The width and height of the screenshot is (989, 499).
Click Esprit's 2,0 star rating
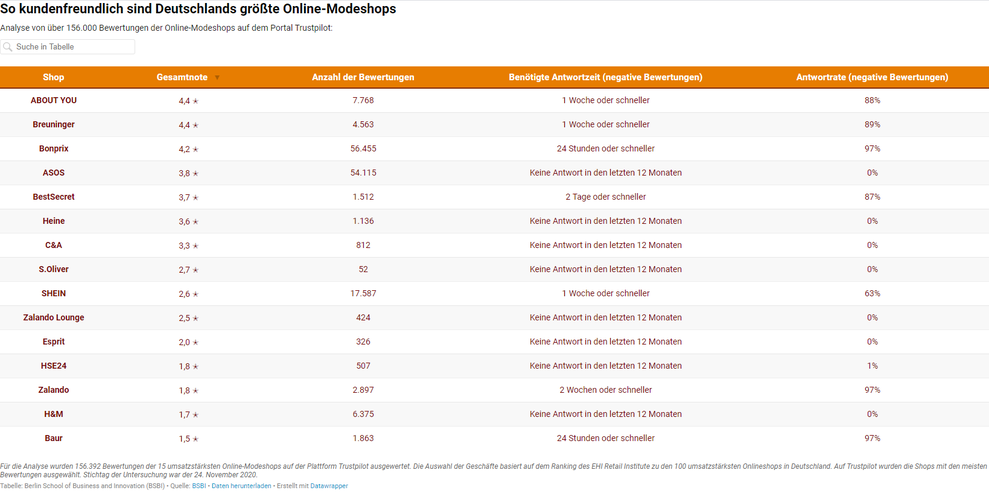pos(189,343)
